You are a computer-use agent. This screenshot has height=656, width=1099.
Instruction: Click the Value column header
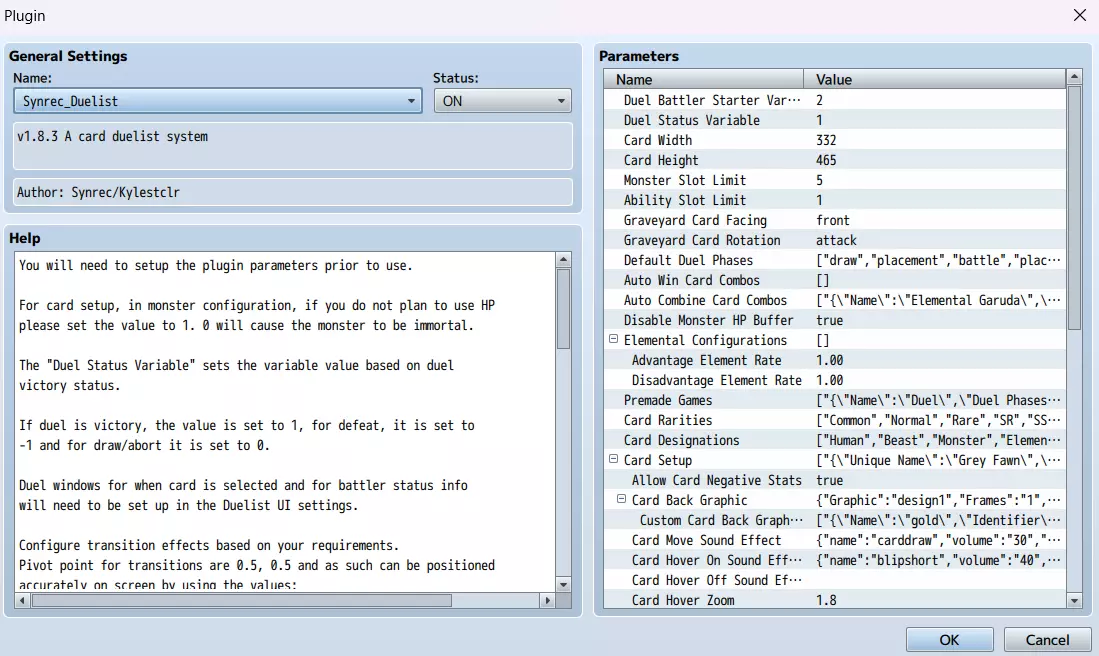pos(935,79)
